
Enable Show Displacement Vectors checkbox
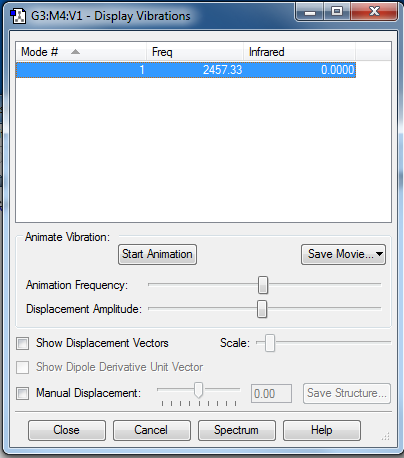[23, 343]
